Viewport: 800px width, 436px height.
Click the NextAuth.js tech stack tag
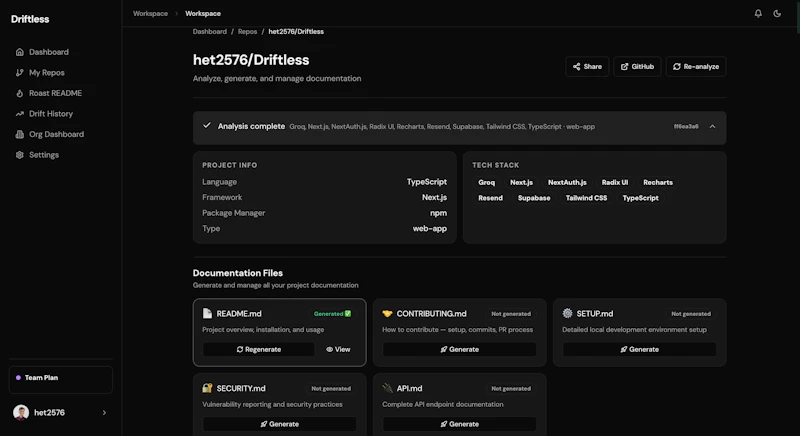tap(567, 182)
